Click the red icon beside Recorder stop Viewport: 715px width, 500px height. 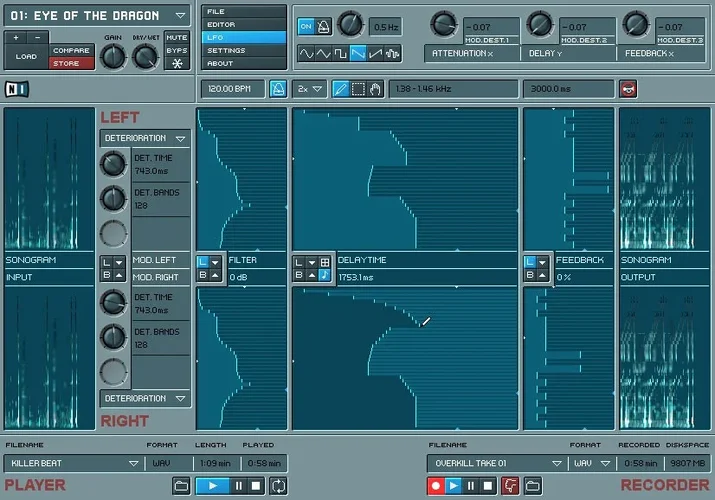(x=510, y=486)
